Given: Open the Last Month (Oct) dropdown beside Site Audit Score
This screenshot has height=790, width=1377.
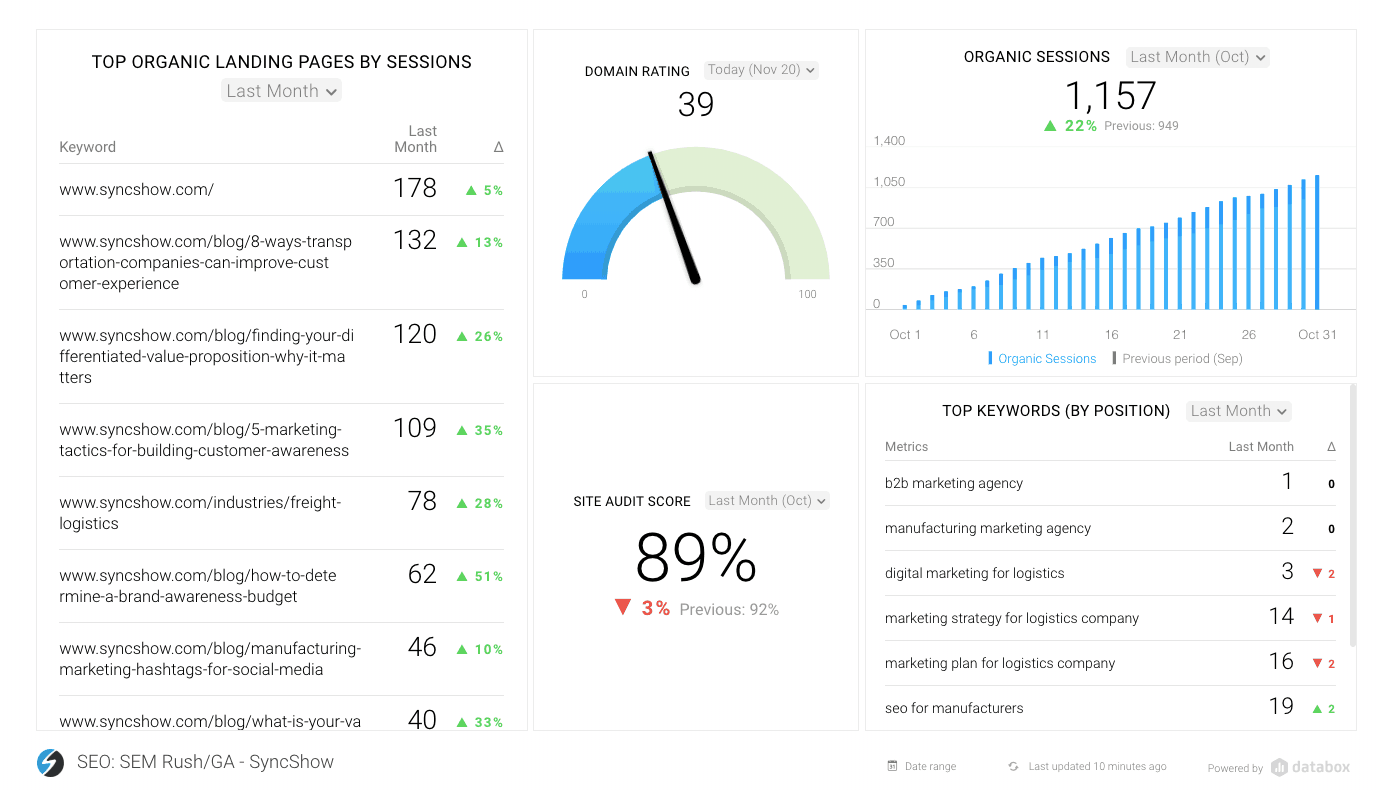Looking at the screenshot, I should tap(766, 500).
